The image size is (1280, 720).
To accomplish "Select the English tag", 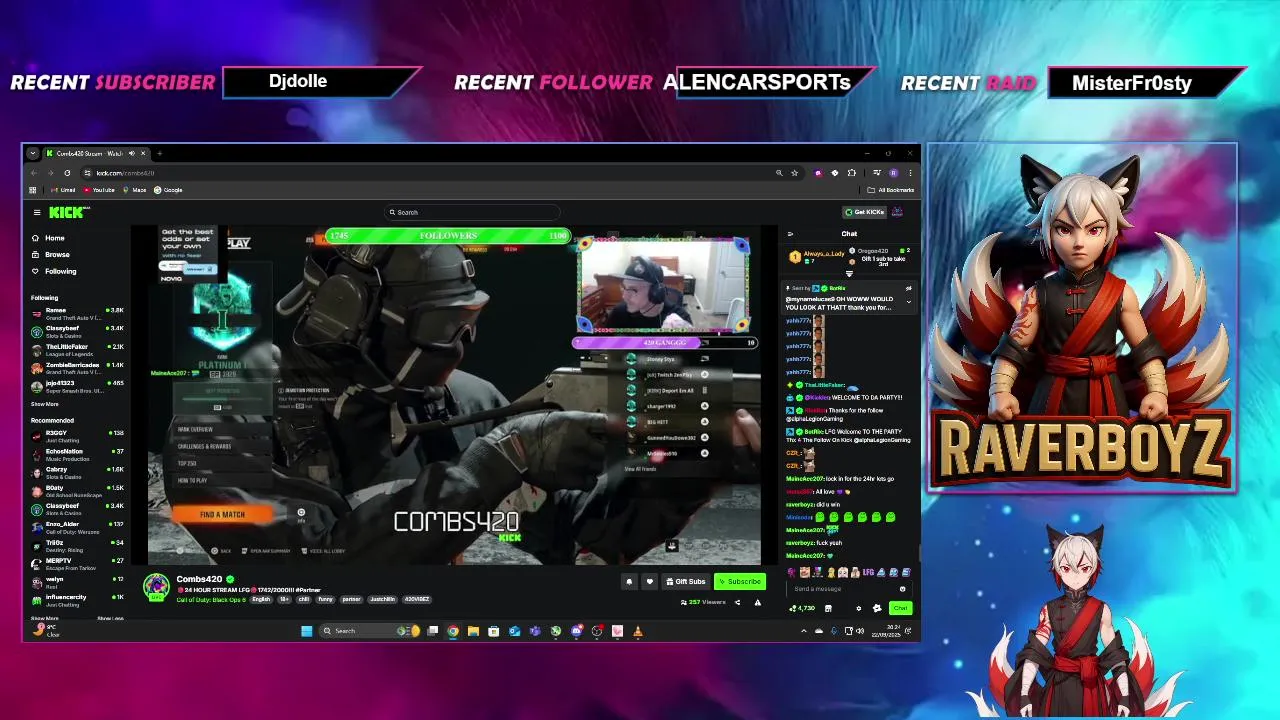I will tap(261, 599).
